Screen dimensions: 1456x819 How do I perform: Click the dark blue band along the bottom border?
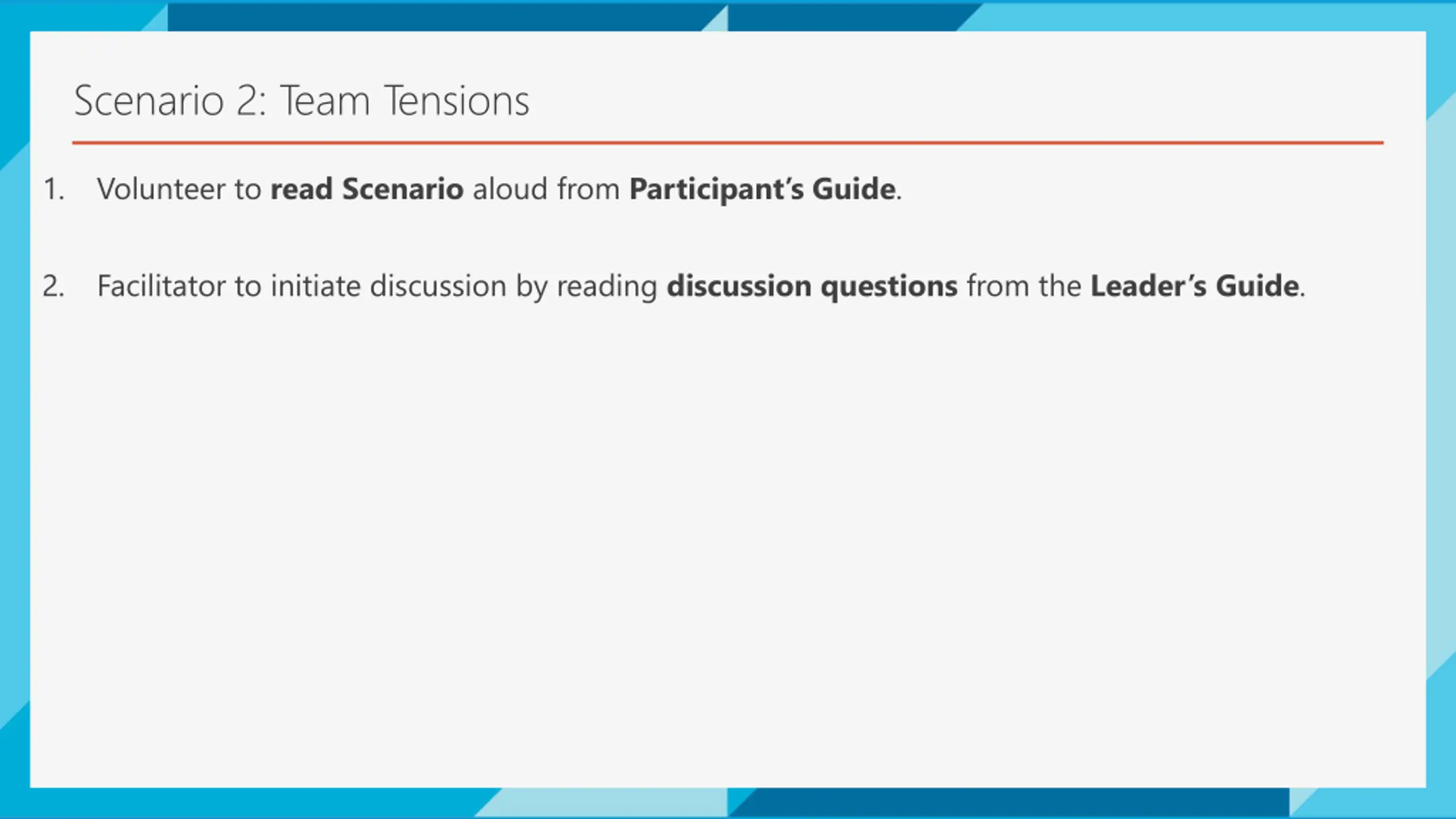(x=1012, y=803)
